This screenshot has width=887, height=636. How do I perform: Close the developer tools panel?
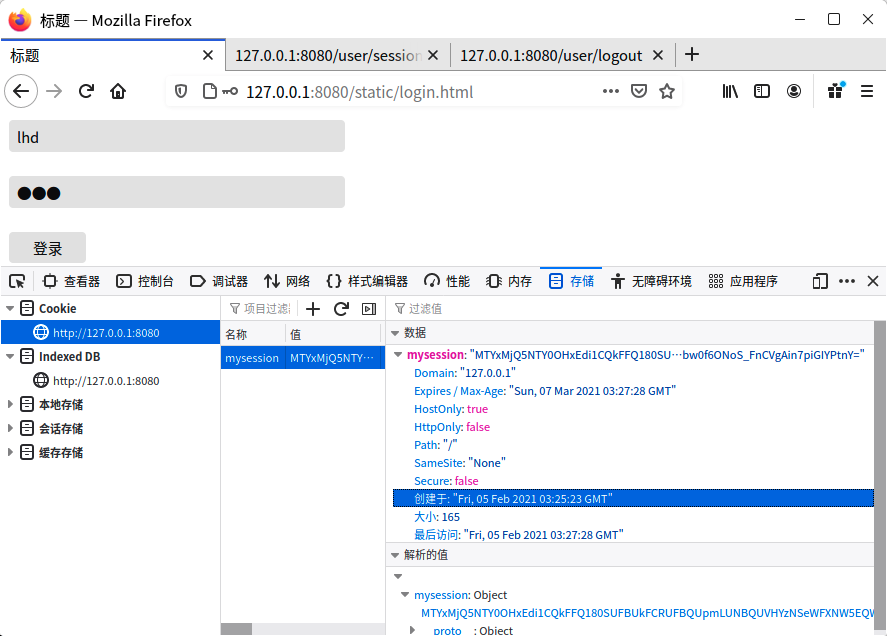(x=873, y=281)
